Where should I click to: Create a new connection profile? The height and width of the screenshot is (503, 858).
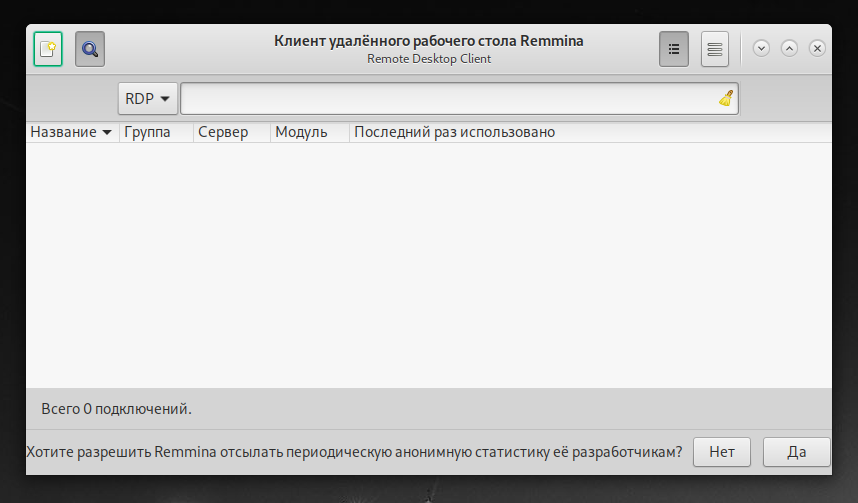click(48, 49)
